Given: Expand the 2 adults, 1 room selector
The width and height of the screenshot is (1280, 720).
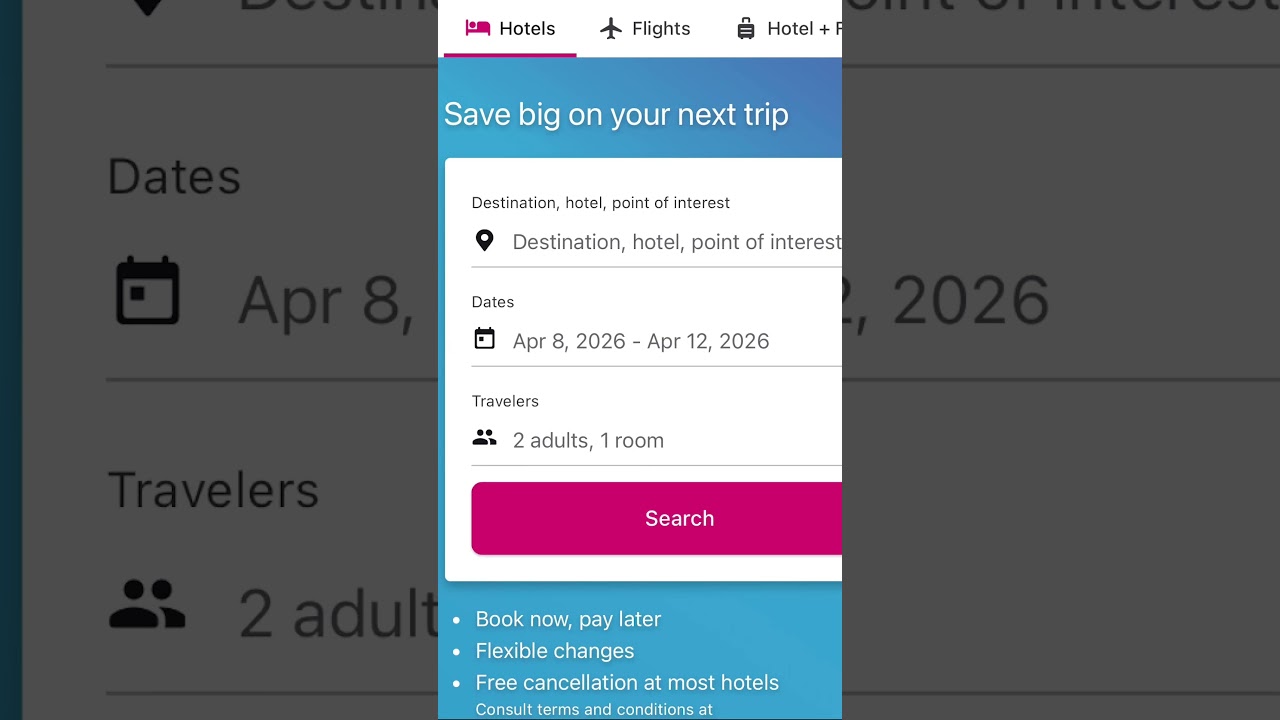Looking at the screenshot, I should coord(588,440).
